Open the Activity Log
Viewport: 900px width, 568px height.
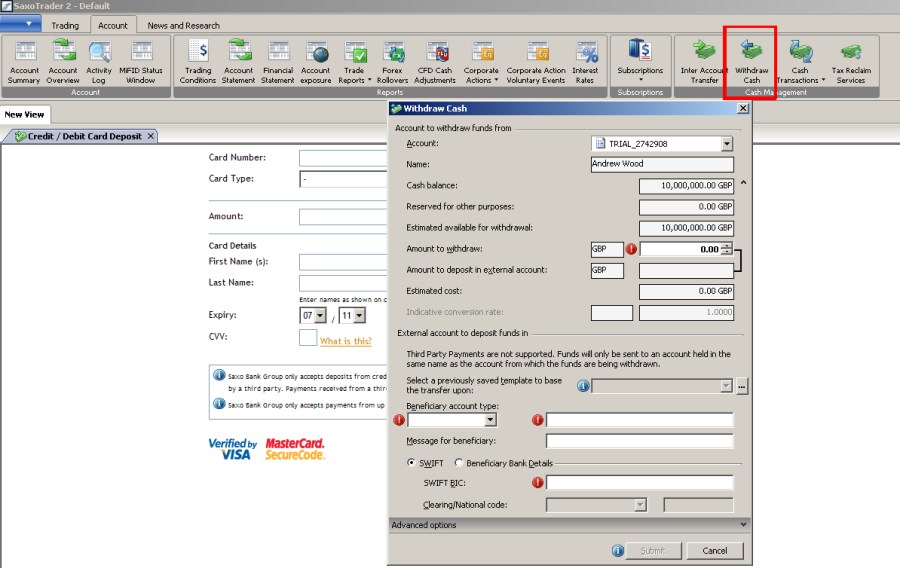coord(99,63)
